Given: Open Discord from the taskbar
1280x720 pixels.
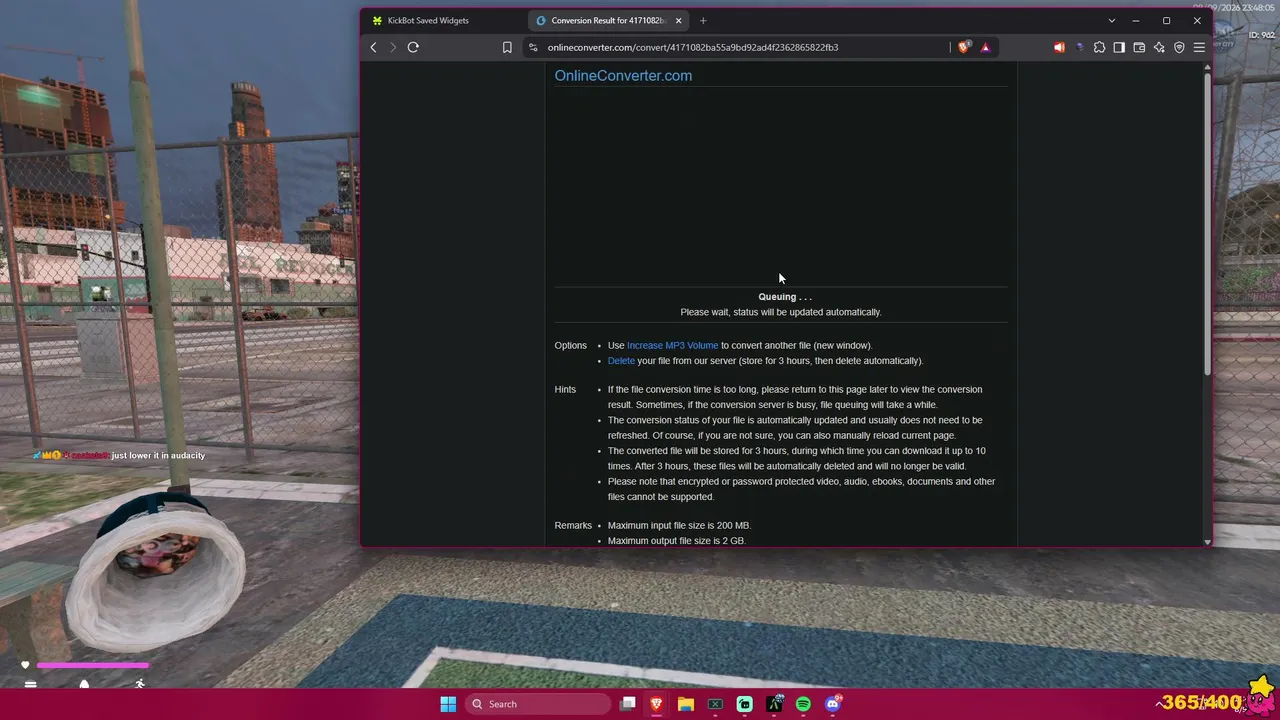Looking at the screenshot, I should [x=833, y=704].
